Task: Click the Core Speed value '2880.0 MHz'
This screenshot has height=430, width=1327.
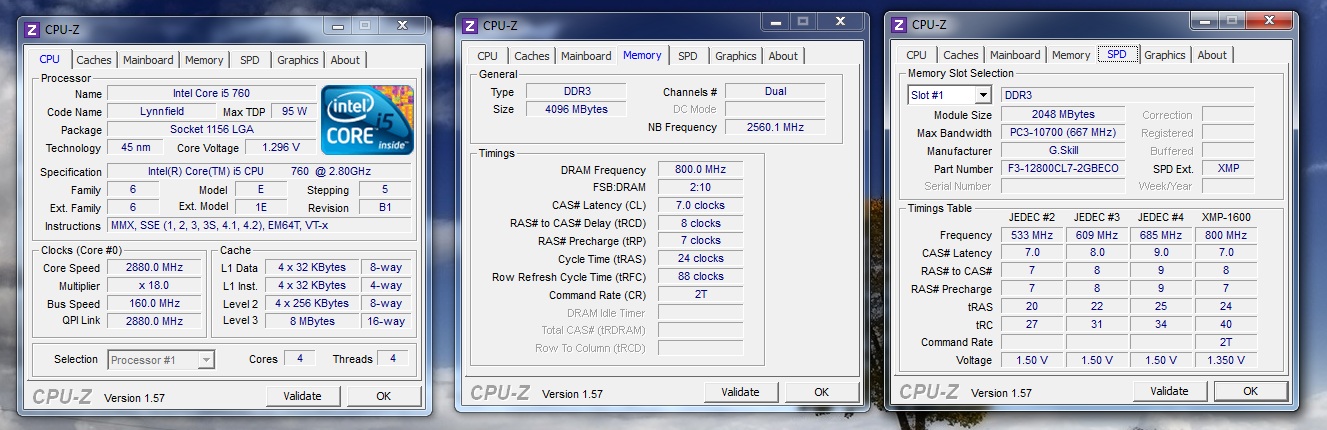Action: [x=155, y=268]
